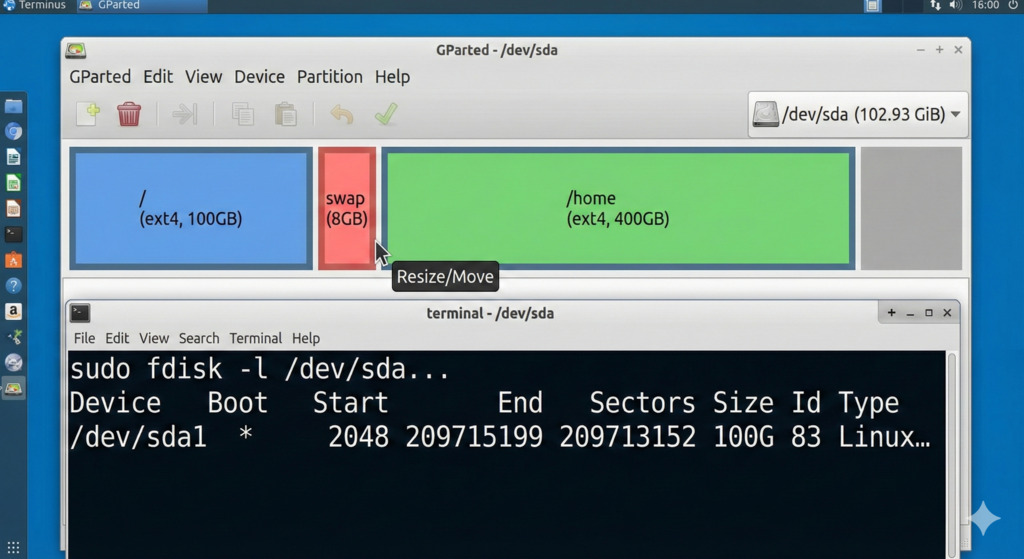Screen dimensions: 1024x559
Task: Click the terminal window plus button
Action: (x=891, y=313)
